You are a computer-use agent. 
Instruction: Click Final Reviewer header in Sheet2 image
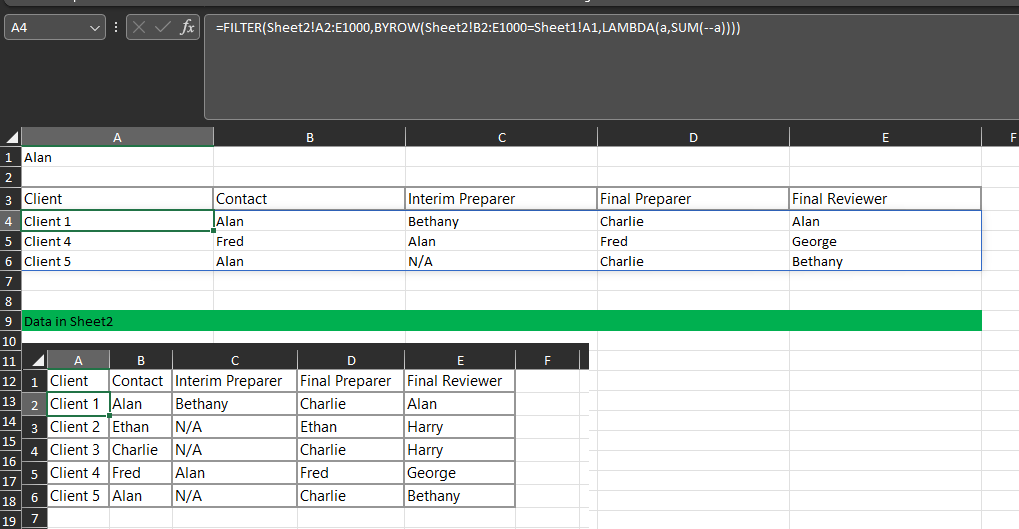pos(459,381)
